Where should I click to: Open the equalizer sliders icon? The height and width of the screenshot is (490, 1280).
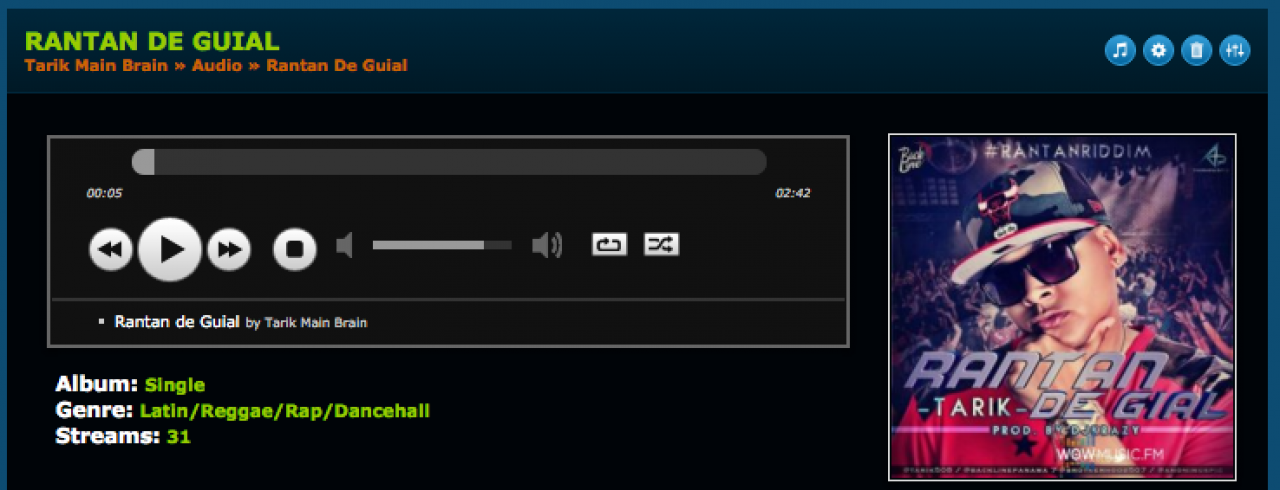point(1235,50)
